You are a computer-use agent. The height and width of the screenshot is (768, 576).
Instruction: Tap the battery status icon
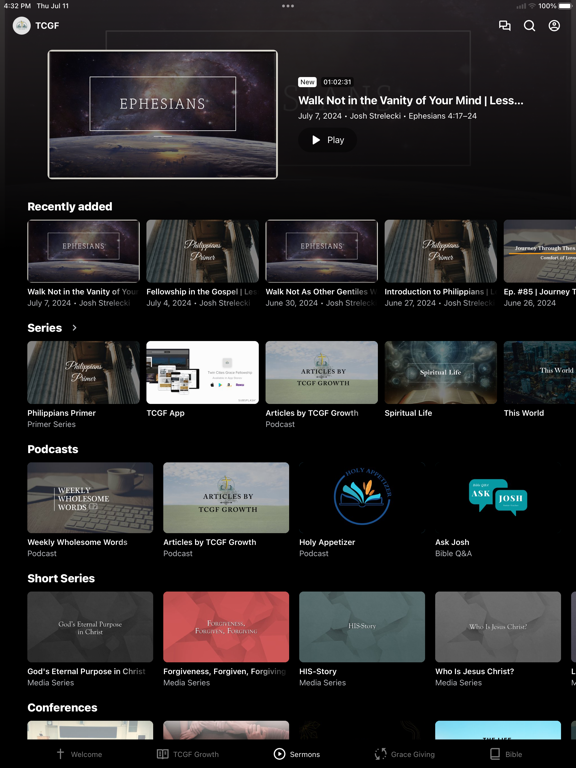coord(566,6)
